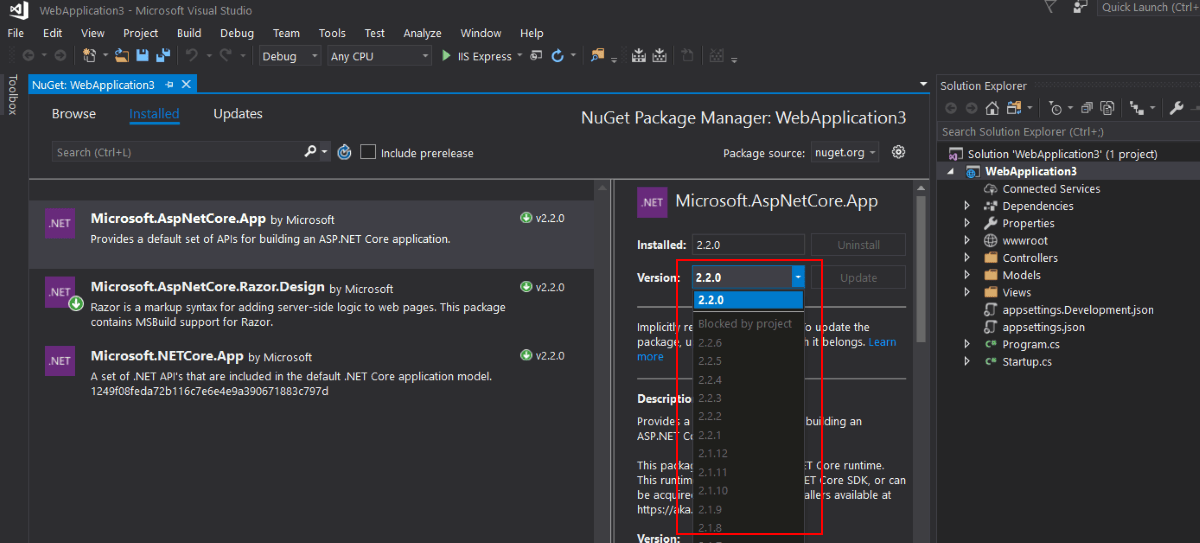This screenshot has height=543, width=1200.
Task: Expand the Models folder
Action: 967,275
